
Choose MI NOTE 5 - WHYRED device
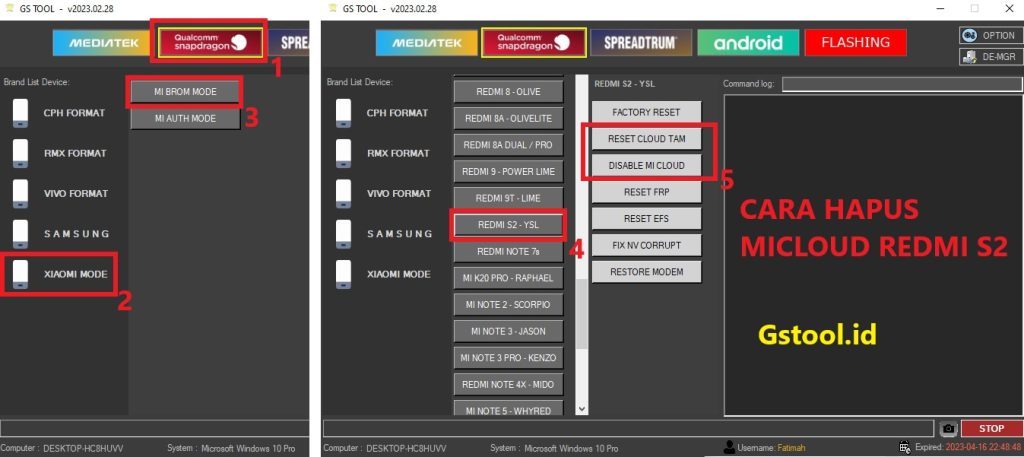[508, 410]
